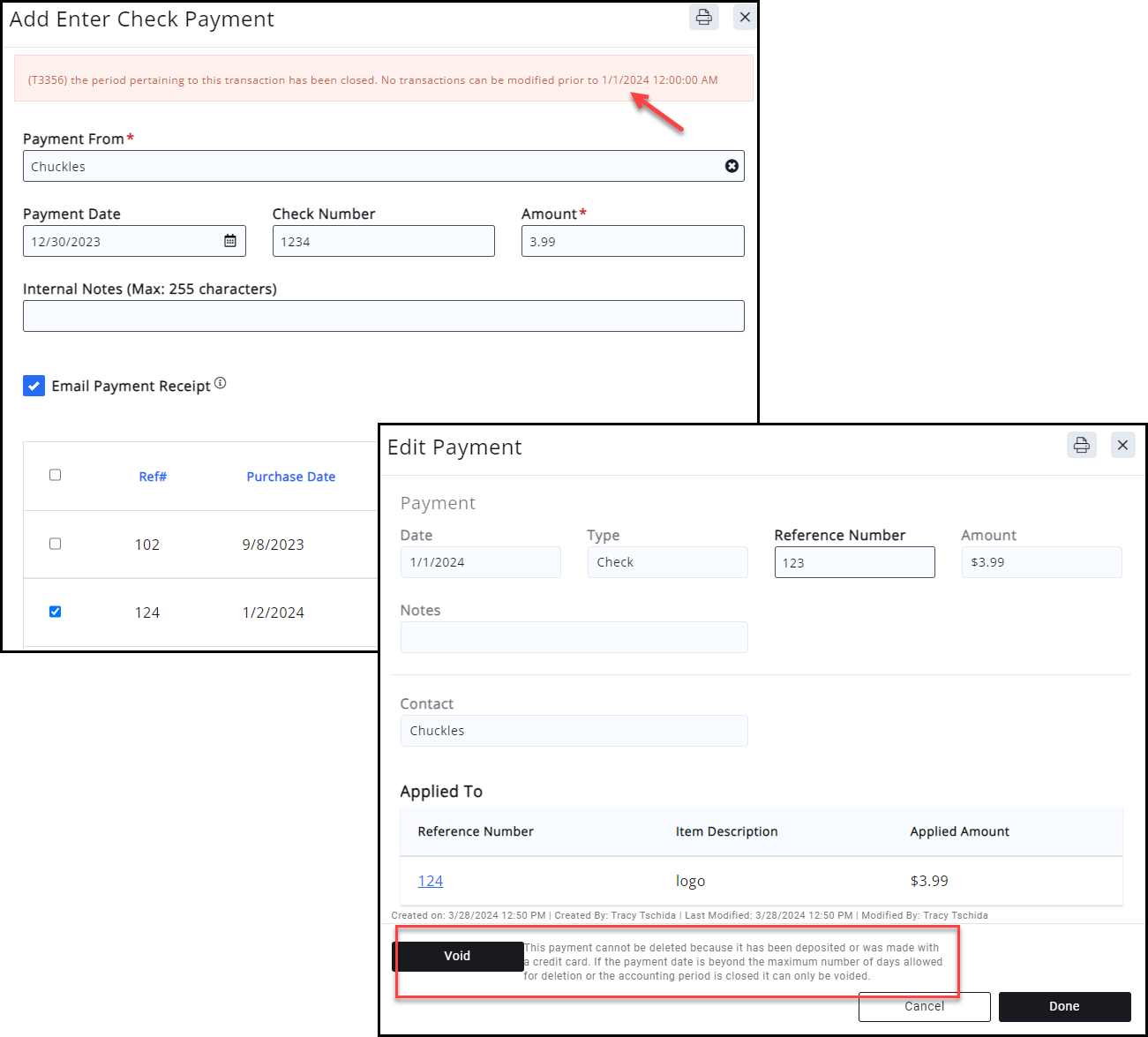Open the Payment Date calendar picker
The width and height of the screenshot is (1148, 1037).
[x=230, y=241]
